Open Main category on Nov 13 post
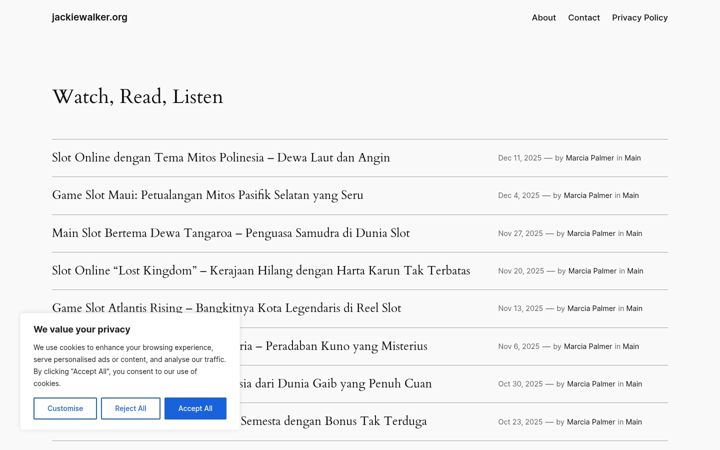The image size is (720, 450). pyautogui.click(x=634, y=309)
